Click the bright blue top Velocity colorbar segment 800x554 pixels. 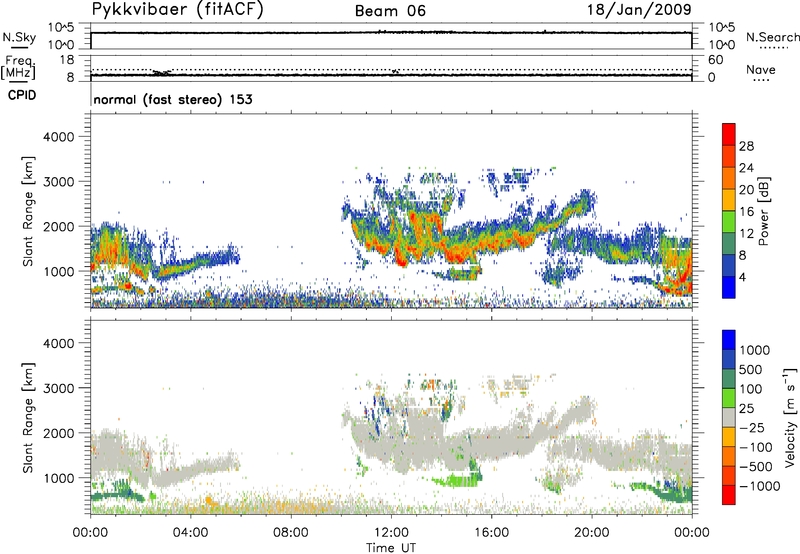pos(729,340)
